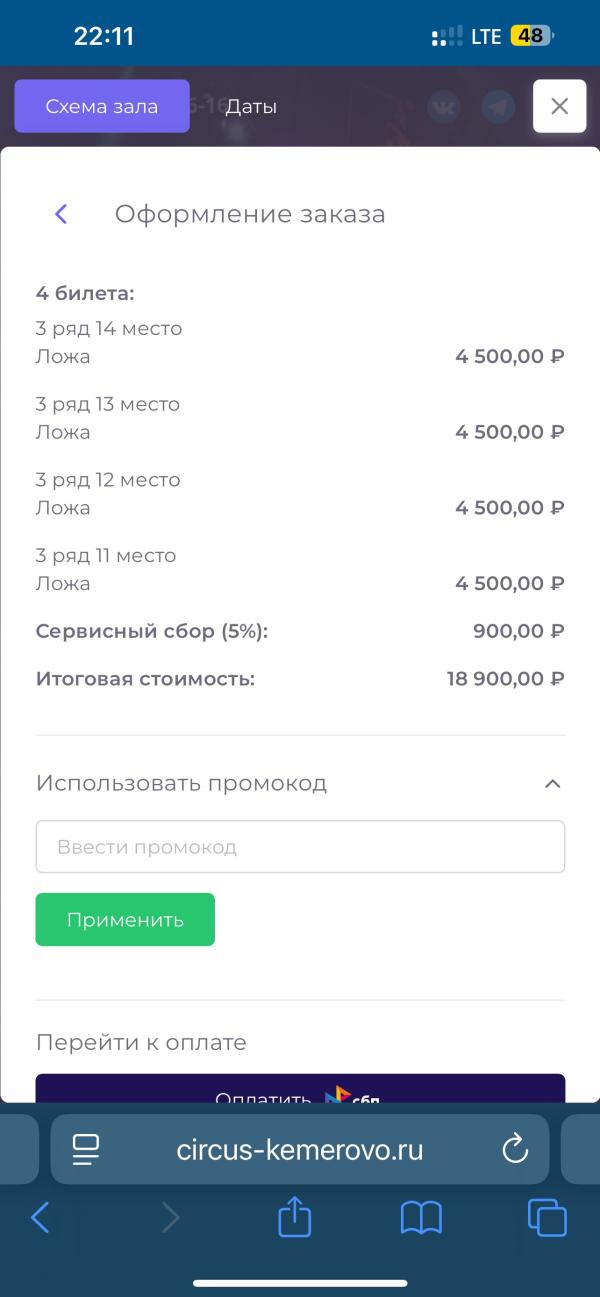Tap Safari's share icon
The width and height of the screenshot is (600, 1297).
pyautogui.click(x=295, y=1217)
